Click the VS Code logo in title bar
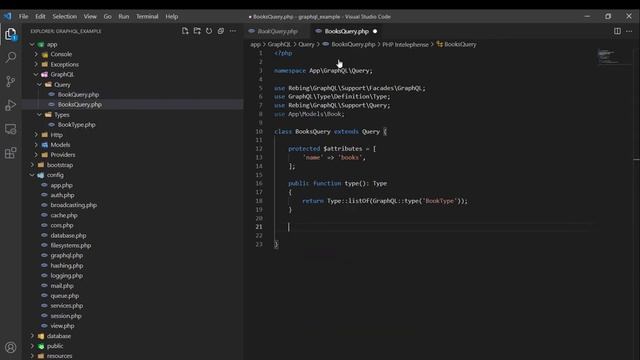This screenshot has height=360, width=640. tap(8, 16)
